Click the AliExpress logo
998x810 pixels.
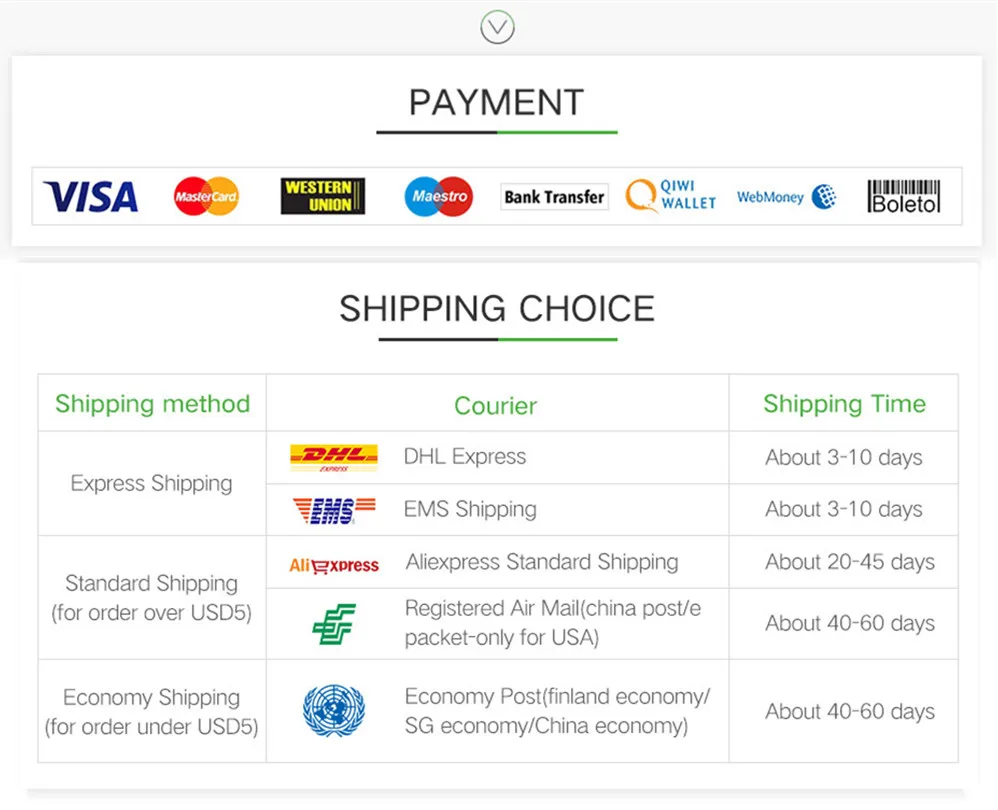pos(334,565)
